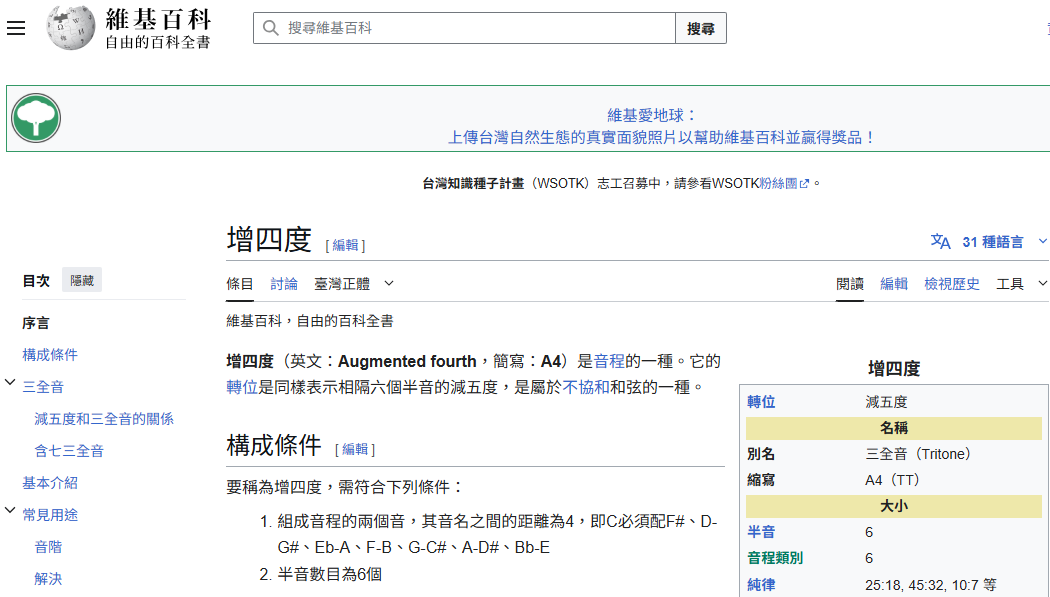Click the 25:18, 45:32, 10:7 ratio value
This screenshot has width=1050, height=597.
tap(931, 584)
